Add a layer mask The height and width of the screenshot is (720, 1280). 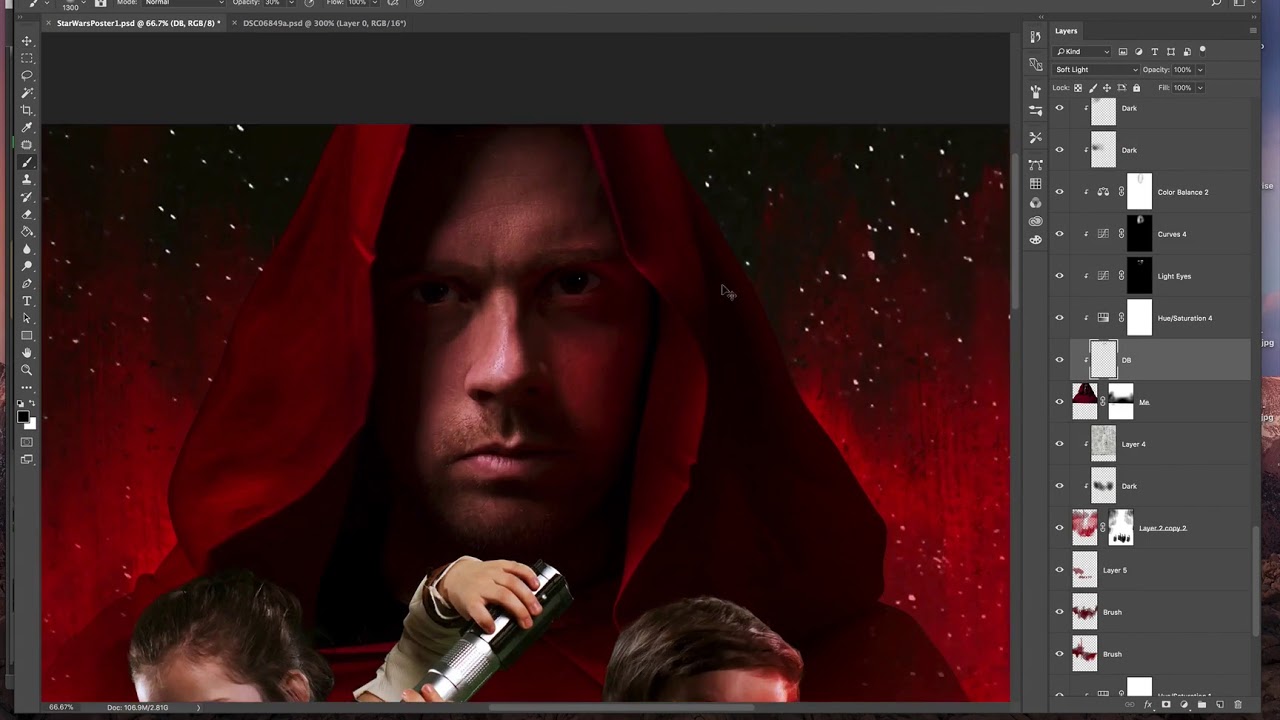pyautogui.click(x=1165, y=705)
